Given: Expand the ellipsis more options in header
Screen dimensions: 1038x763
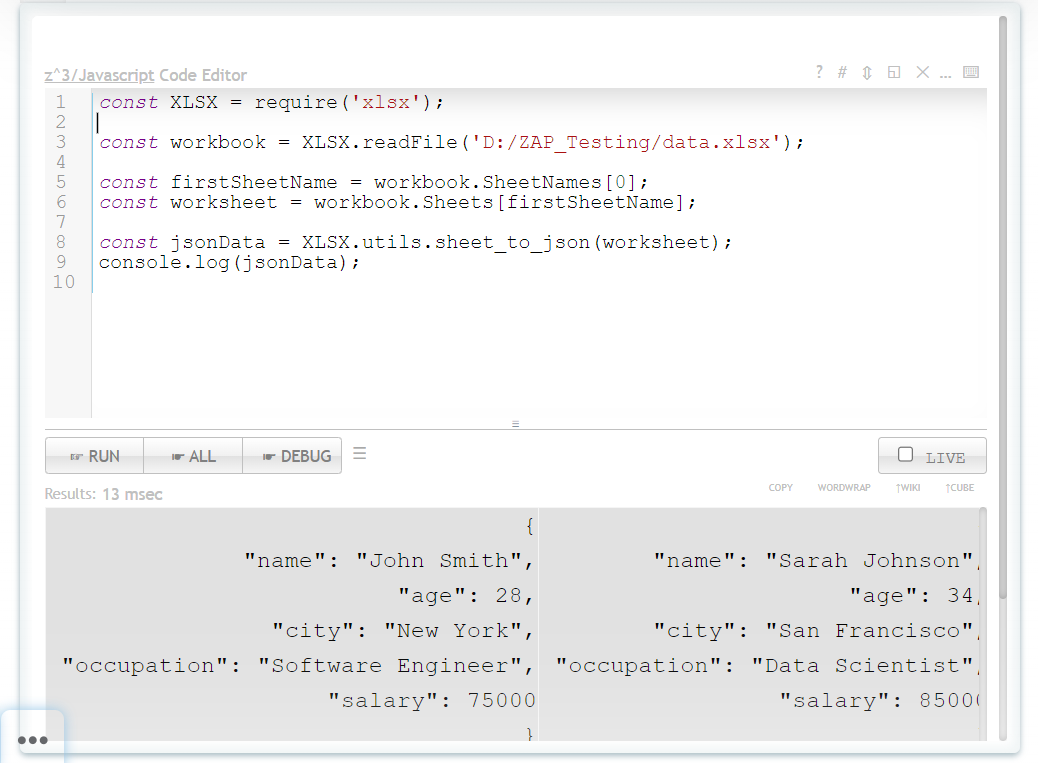Looking at the screenshot, I should click(x=945, y=74).
